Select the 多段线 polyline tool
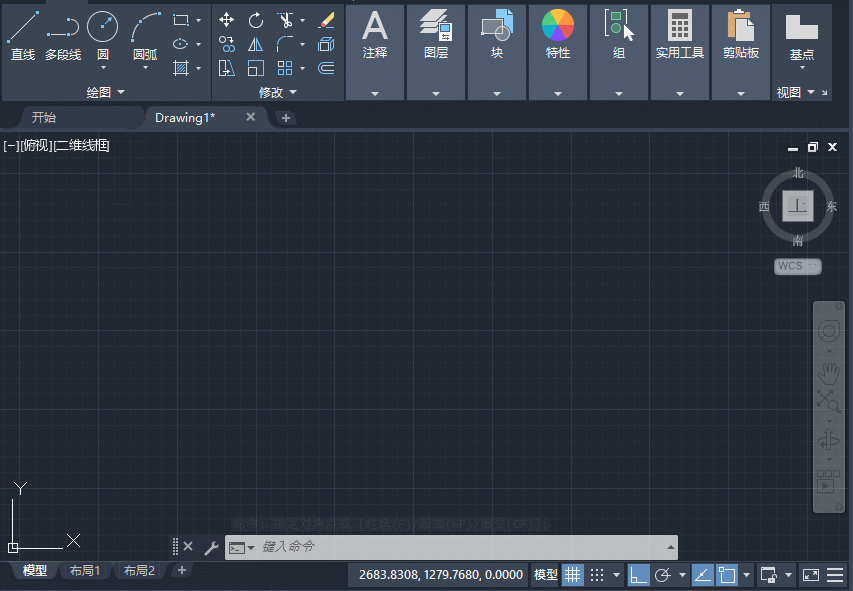This screenshot has width=853, height=591. [x=63, y=35]
